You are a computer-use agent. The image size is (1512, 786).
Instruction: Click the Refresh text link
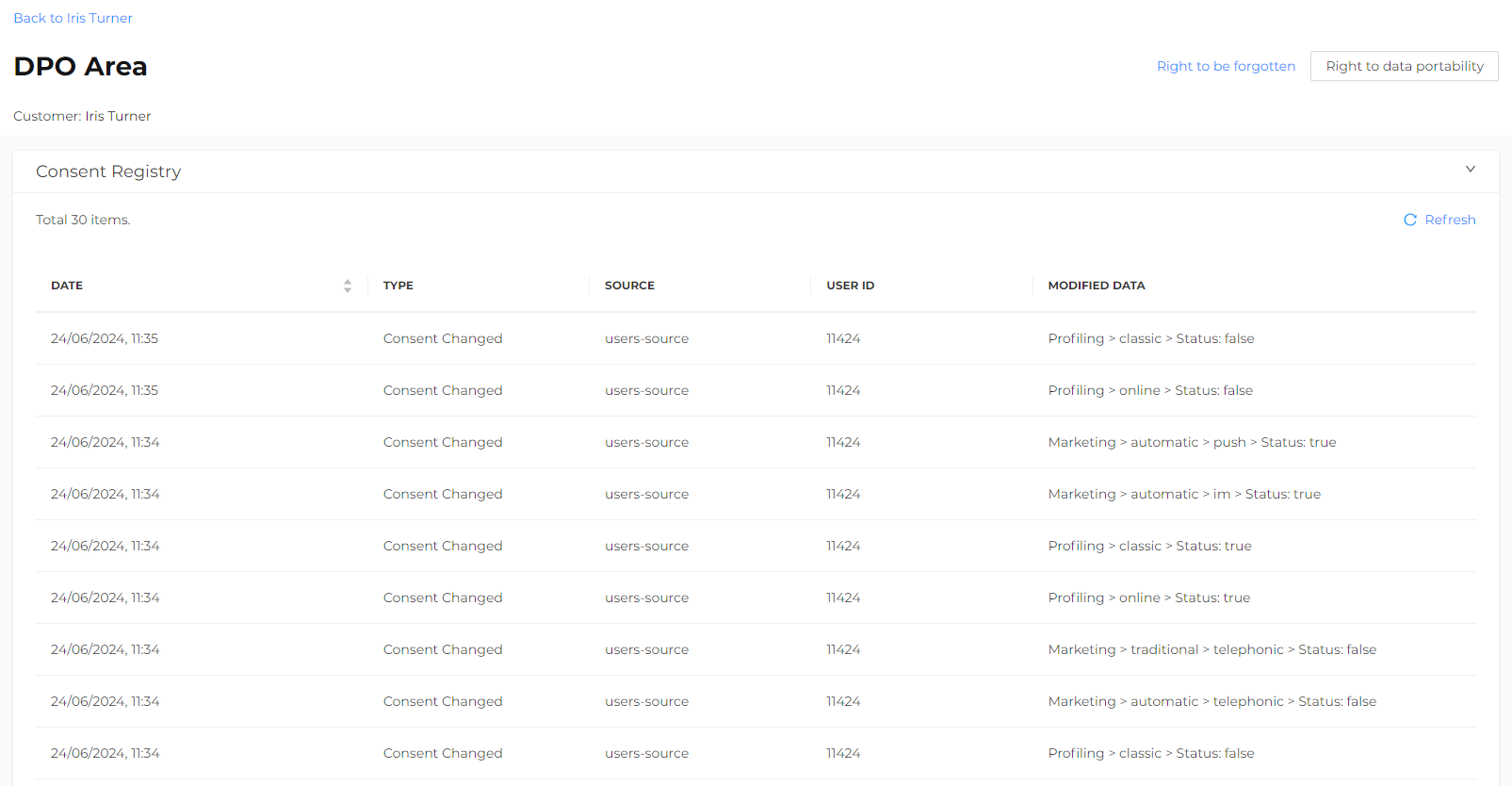[1450, 220]
